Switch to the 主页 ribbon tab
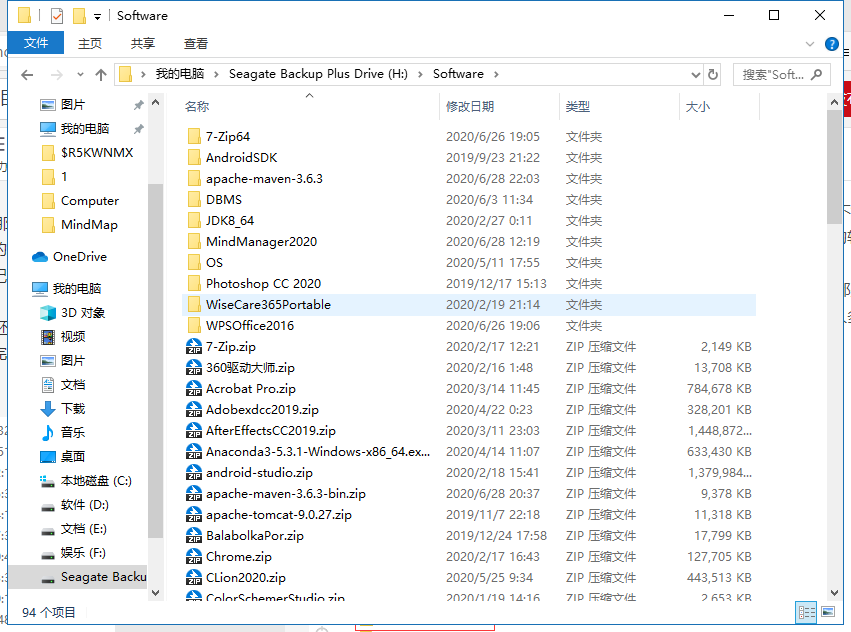Image resolution: width=851 pixels, height=632 pixels. click(x=90, y=43)
